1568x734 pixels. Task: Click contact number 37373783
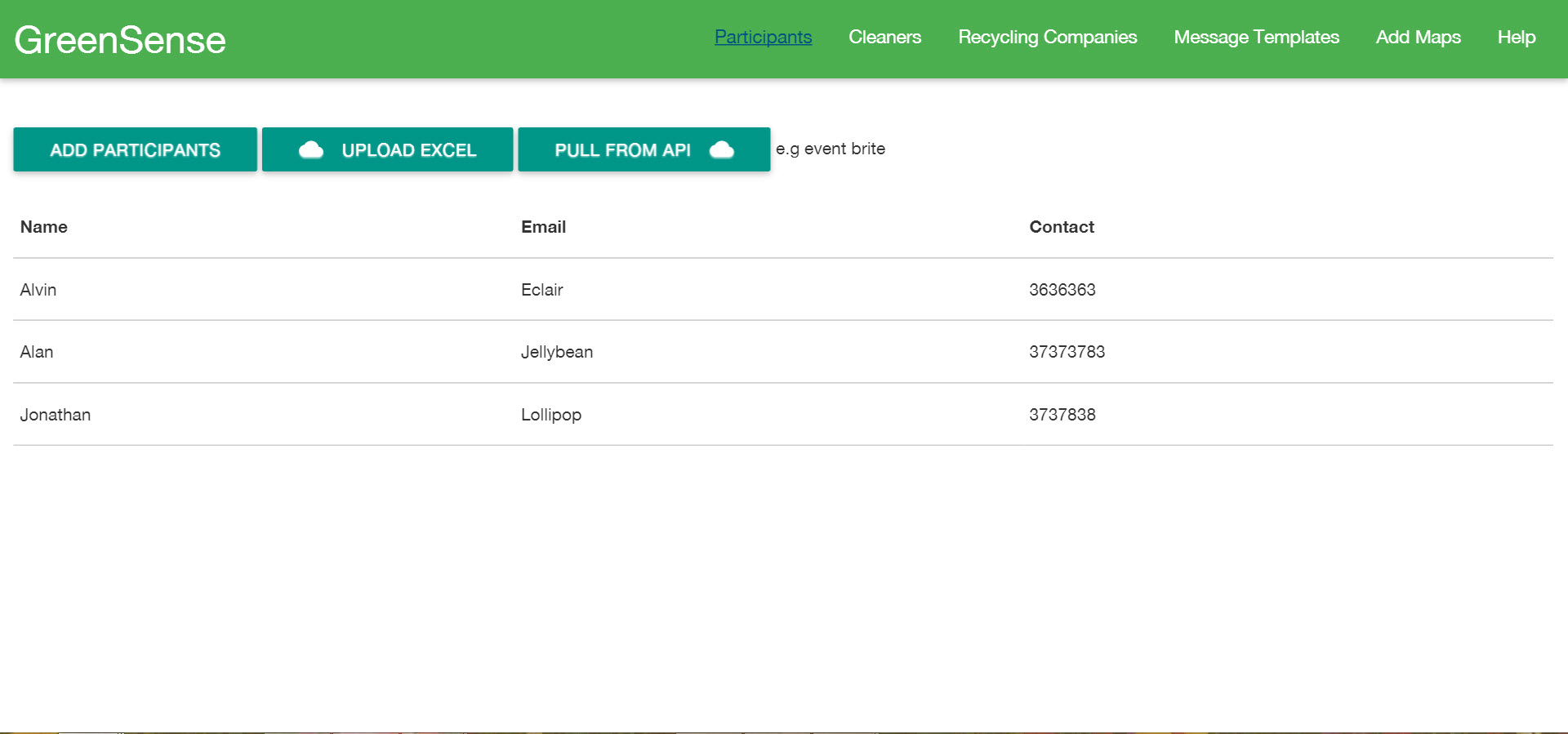coord(1067,352)
